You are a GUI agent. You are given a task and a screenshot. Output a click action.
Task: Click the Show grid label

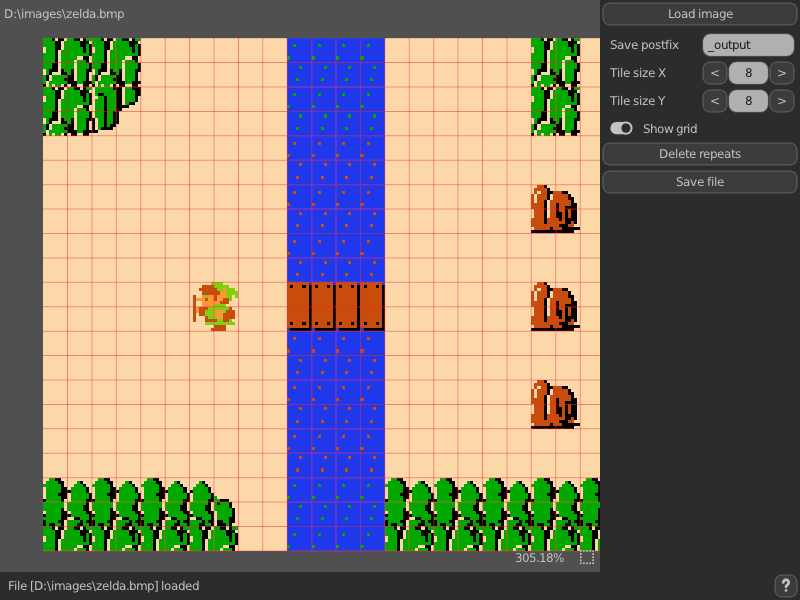click(x=670, y=129)
